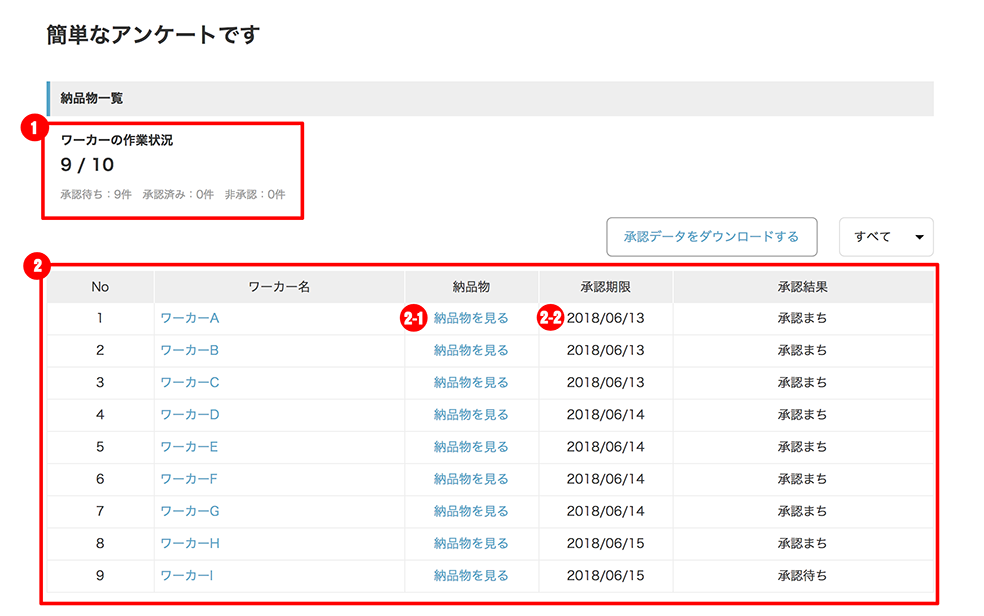
Task: Click 承認まち result in ワーカーE row
Action: click(803, 447)
